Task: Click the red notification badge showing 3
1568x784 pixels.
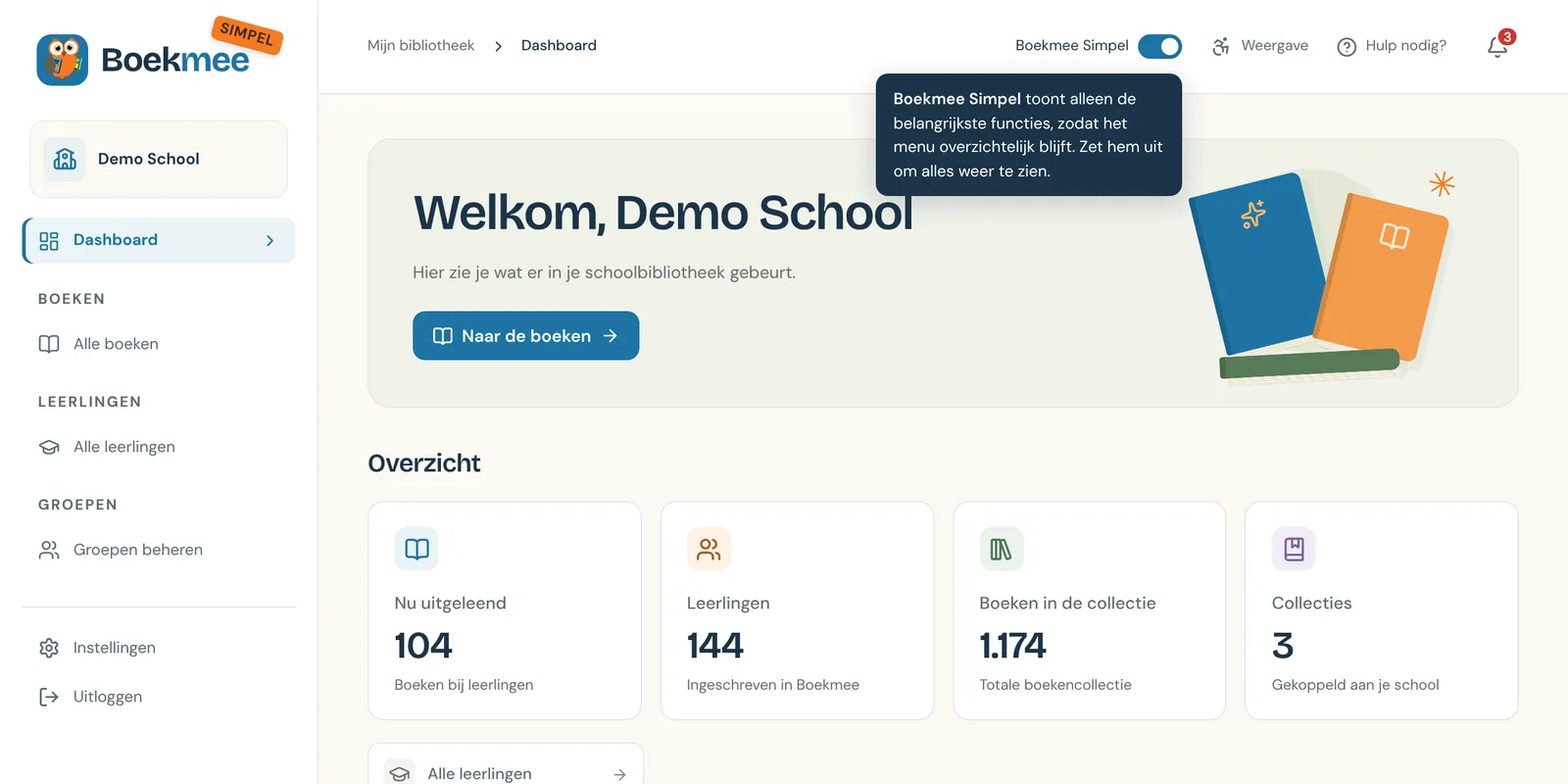Action: click(1507, 37)
